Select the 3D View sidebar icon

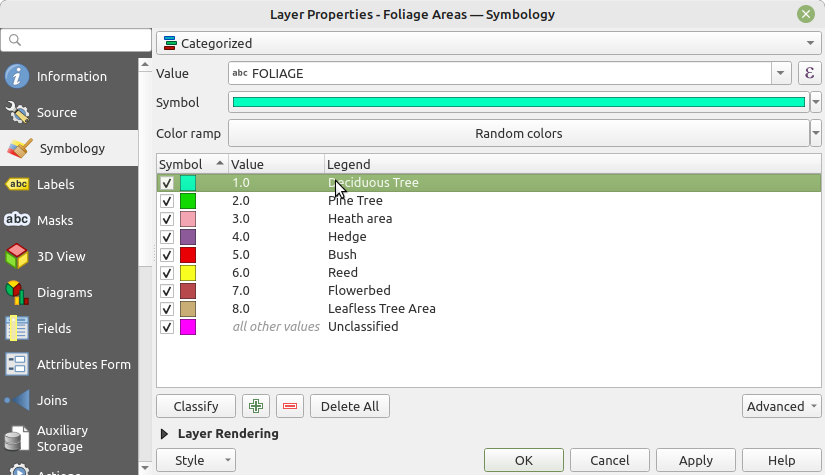pyautogui.click(x=18, y=257)
